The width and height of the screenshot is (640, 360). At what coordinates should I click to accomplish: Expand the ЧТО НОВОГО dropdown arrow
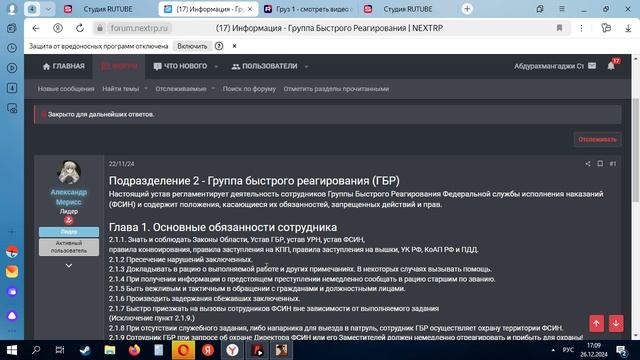[x=216, y=66]
